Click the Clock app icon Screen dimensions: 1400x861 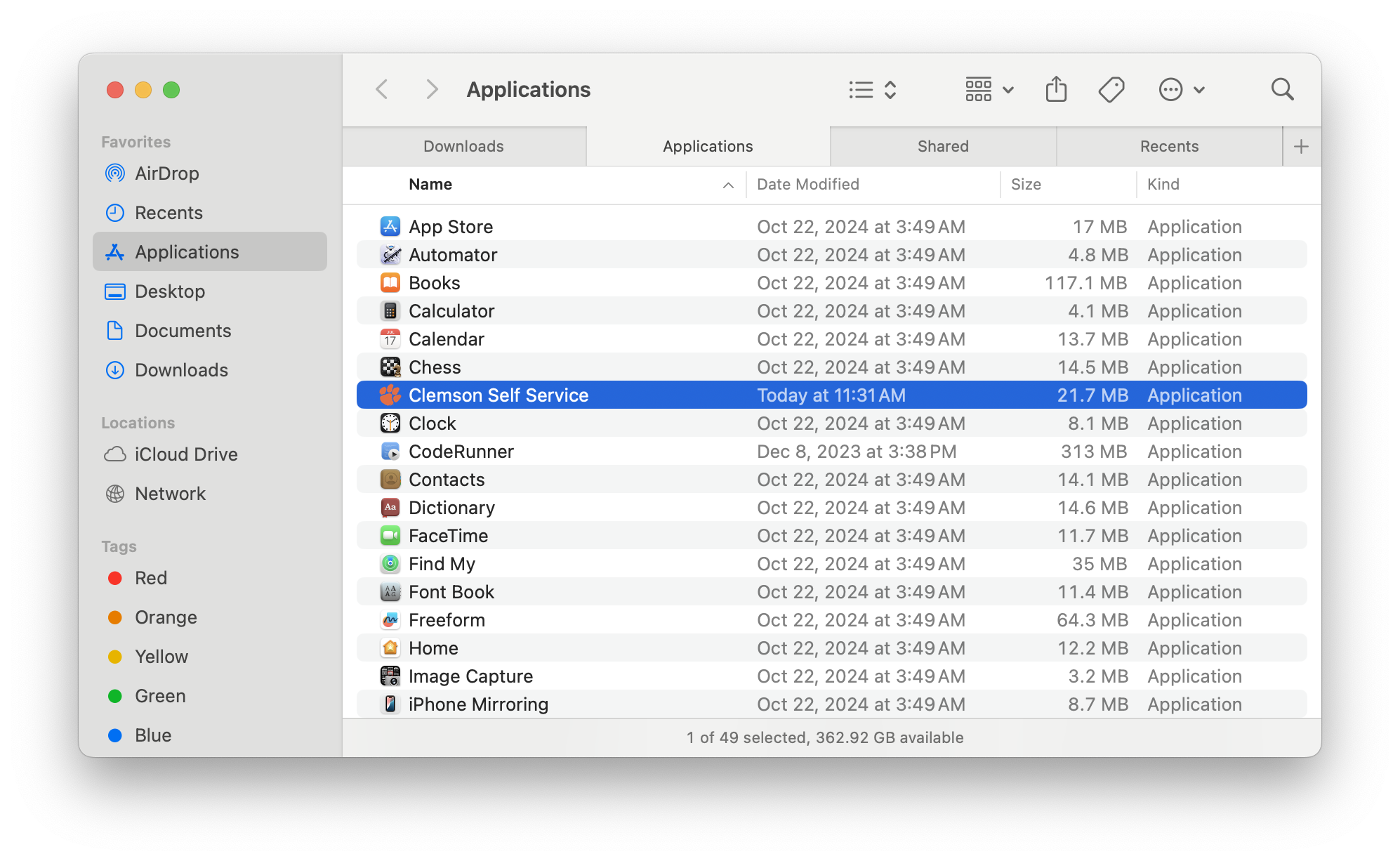click(390, 423)
